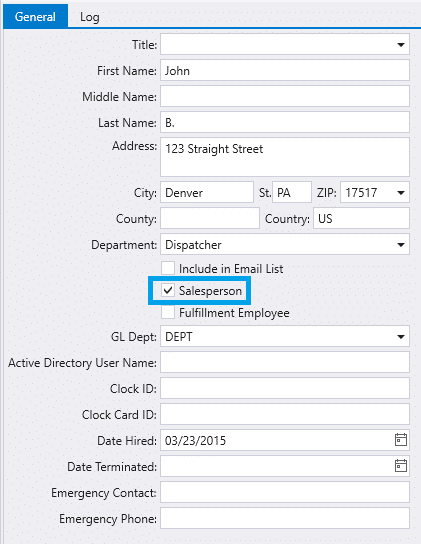Click the Emergency Contact input field

(x=285, y=492)
